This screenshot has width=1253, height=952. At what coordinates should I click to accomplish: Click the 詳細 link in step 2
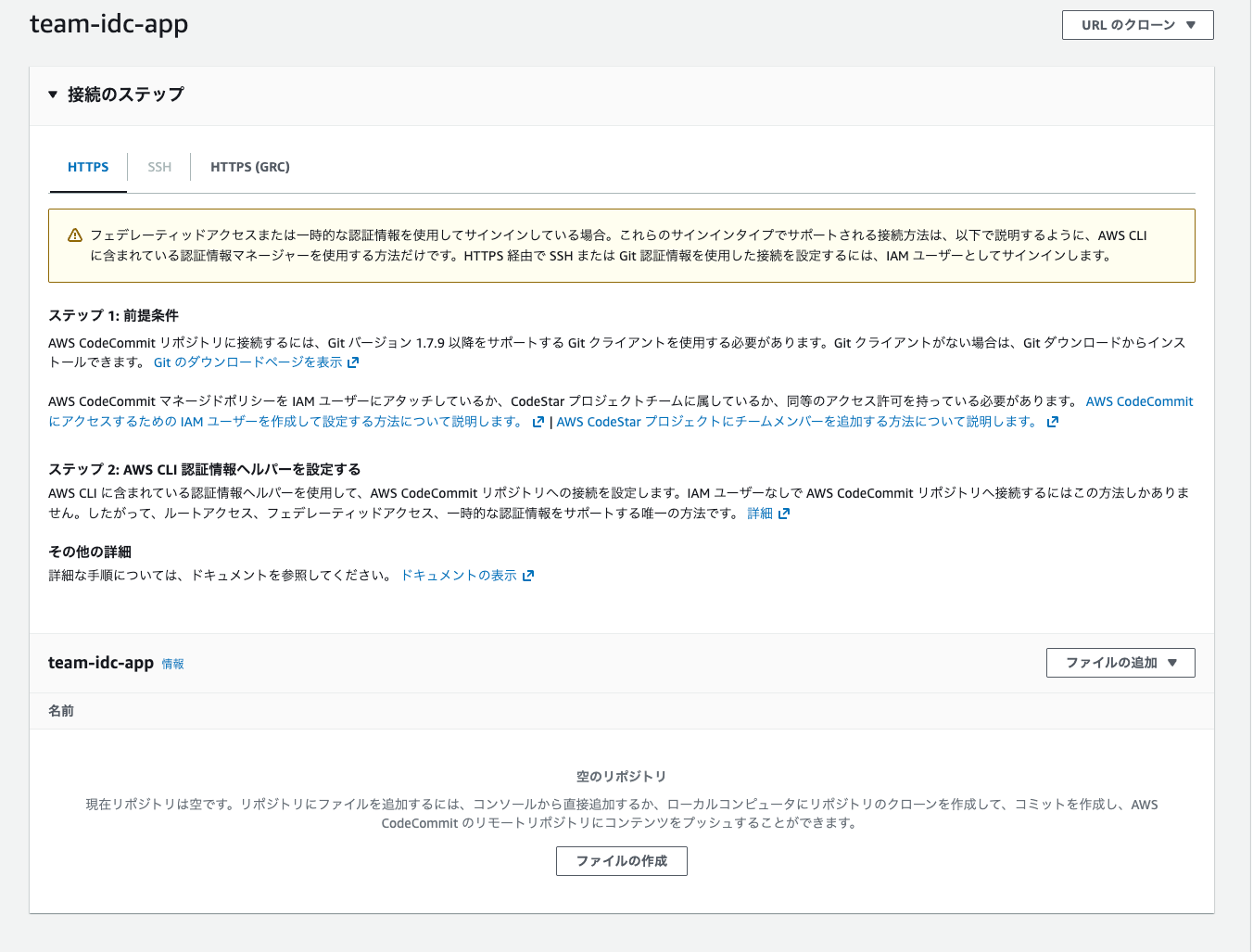click(x=760, y=514)
